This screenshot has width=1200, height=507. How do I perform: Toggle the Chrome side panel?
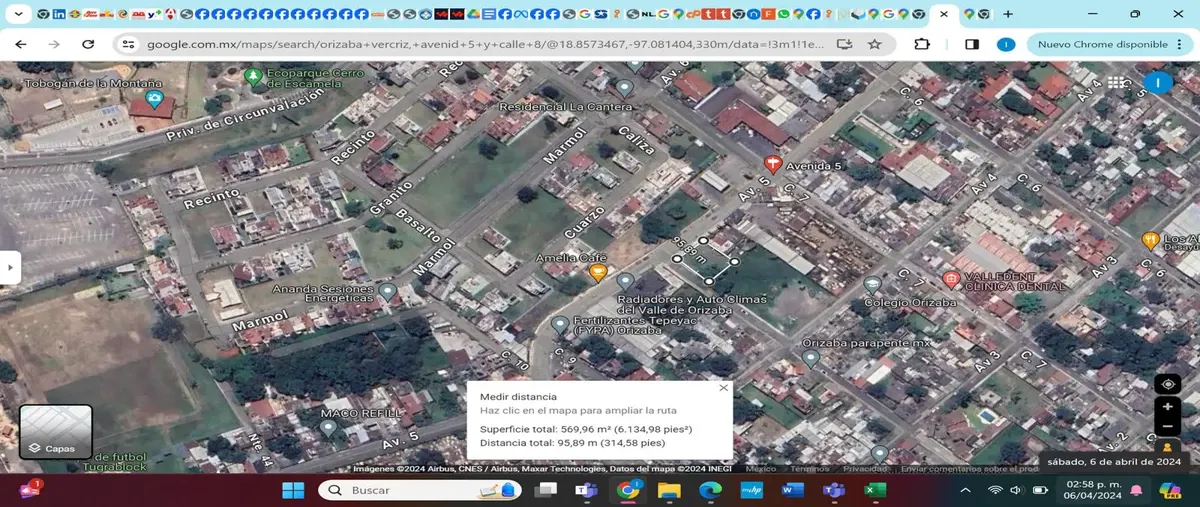[x=971, y=44]
